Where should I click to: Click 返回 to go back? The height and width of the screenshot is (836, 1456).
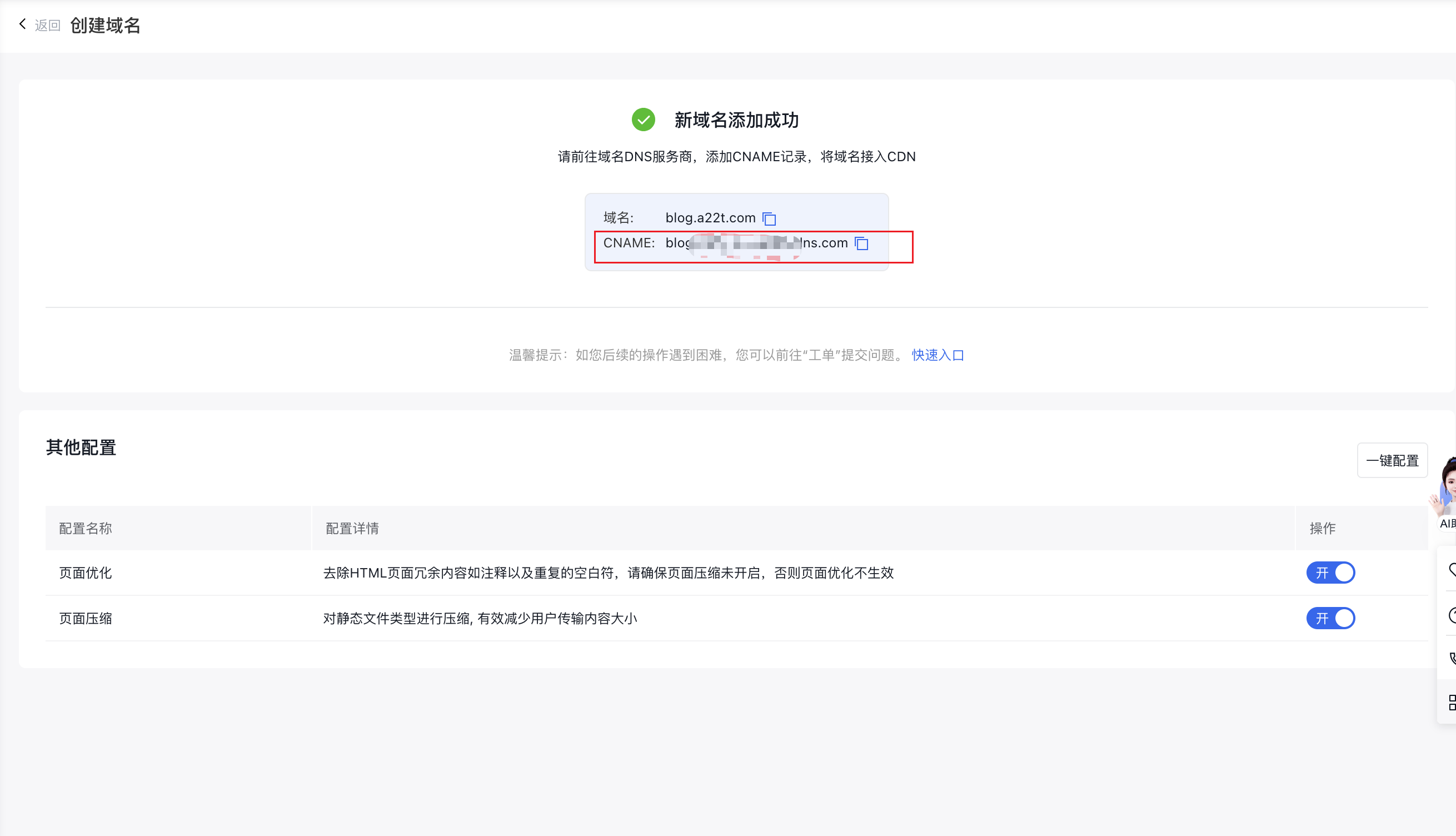tap(47, 24)
